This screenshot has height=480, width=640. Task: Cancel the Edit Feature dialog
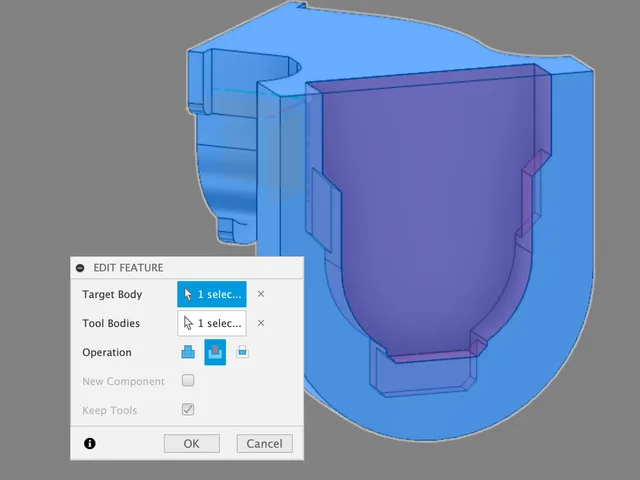tap(264, 443)
